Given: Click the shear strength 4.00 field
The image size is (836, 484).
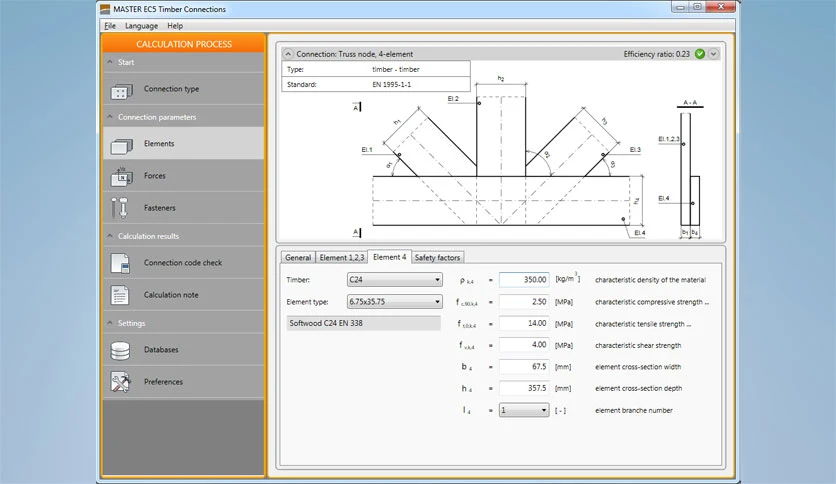Looking at the screenshot, I should click(524, 345).
